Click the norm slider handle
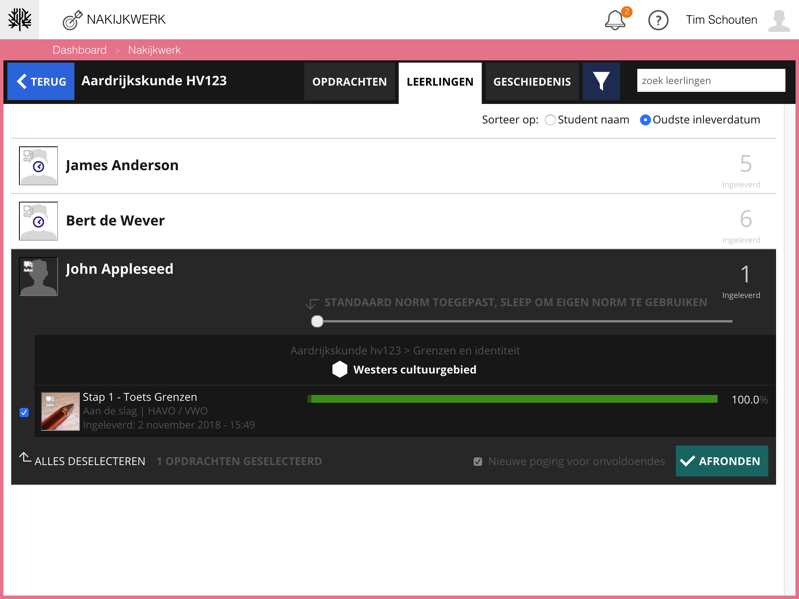799x599 pixels. [x=317, y=321]
